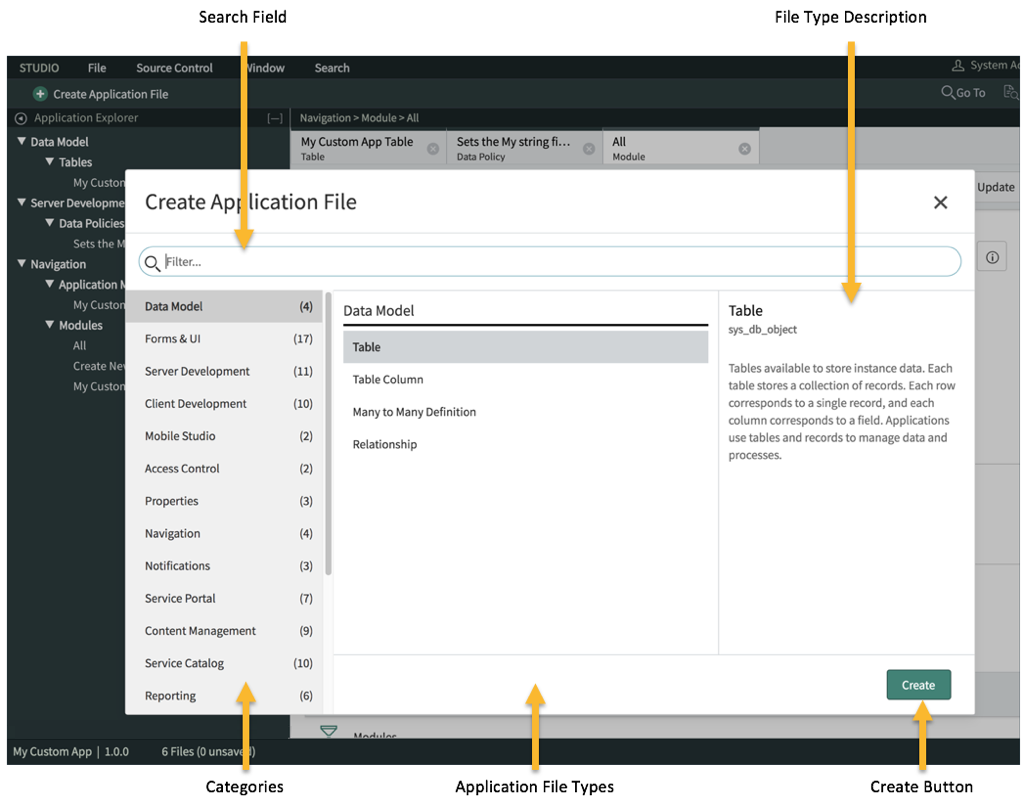This screenshot has width=1024, height=809.
Task: Click inside the Filter input field
Action: coord(400,261)
